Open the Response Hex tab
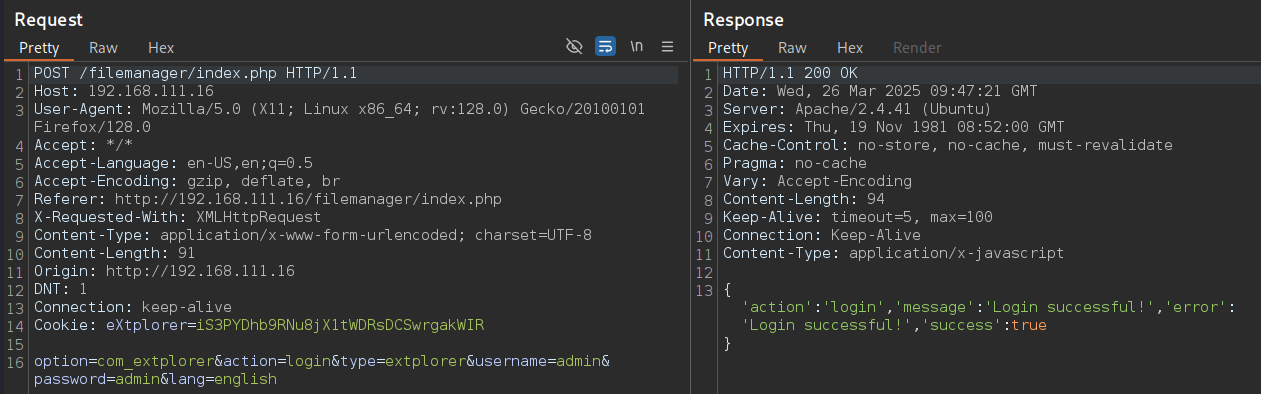1261x394 pixels. [x=850, y=47]
